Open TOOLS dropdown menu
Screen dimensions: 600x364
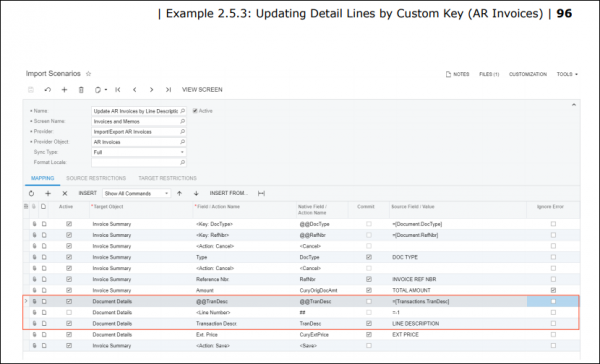567,74
